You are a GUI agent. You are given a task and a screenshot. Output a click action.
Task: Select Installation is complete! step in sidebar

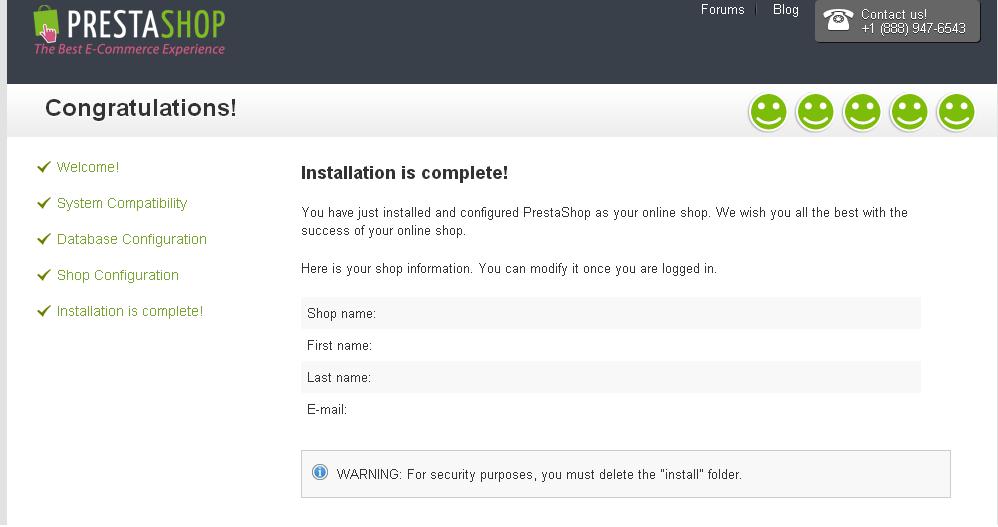(130, 311)
